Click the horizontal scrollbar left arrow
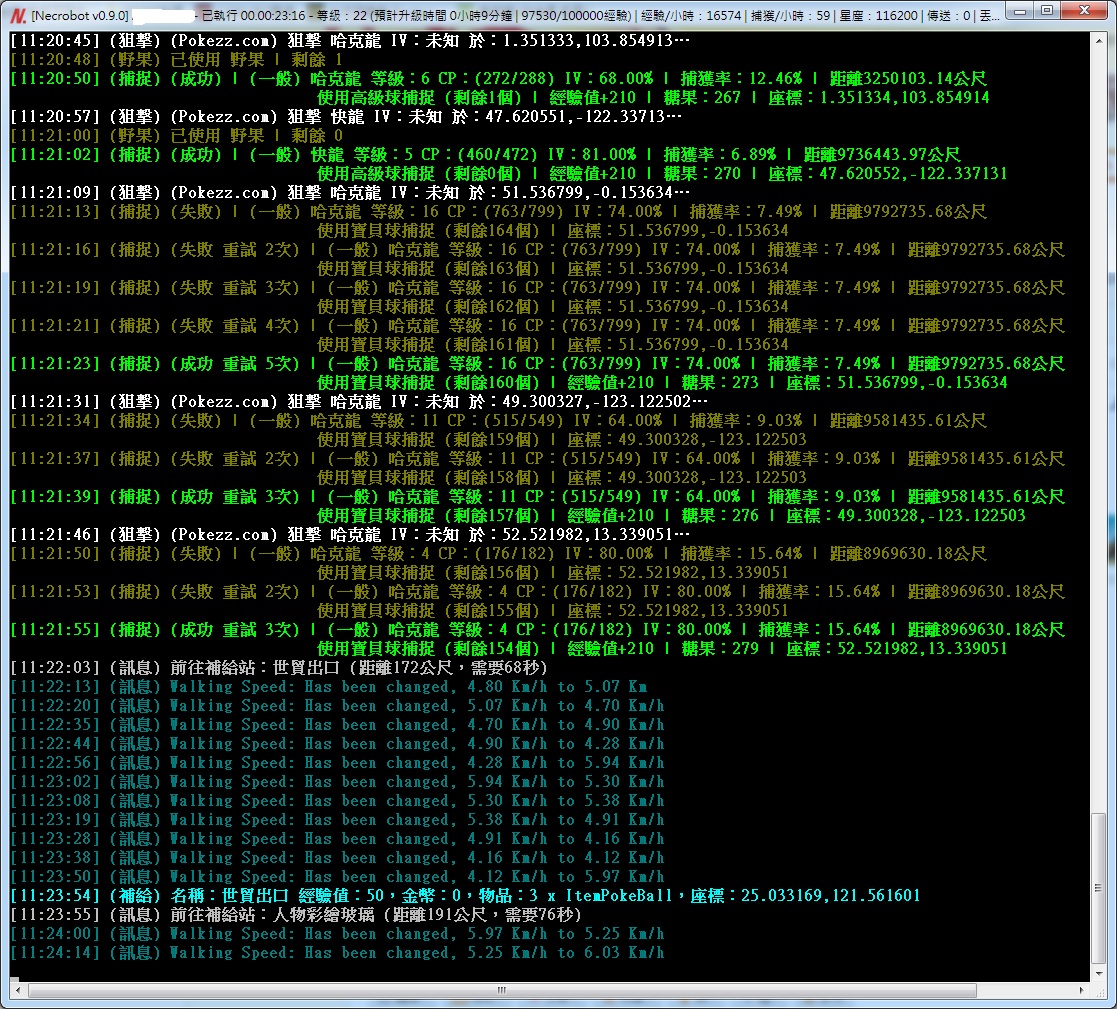Image resolution: width=1117 pixels, height=1009 pixels. [x=17, y=991]
